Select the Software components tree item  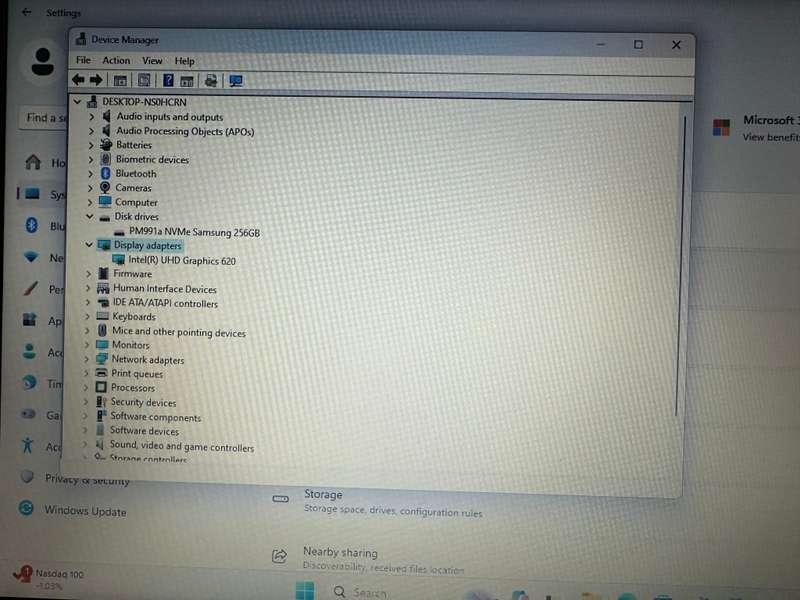click(156, 417)
